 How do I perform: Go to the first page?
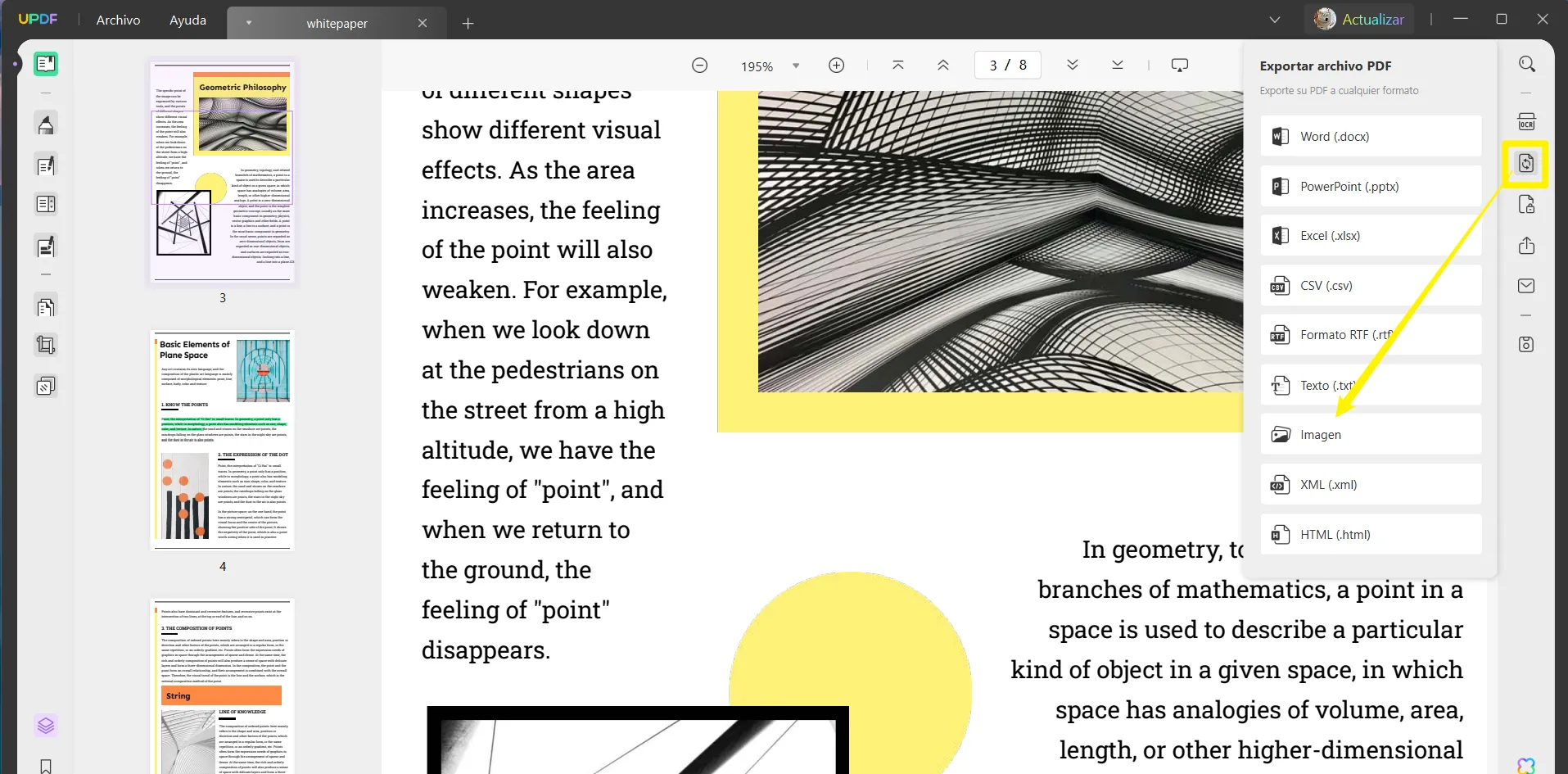pyautogui.click(x=898, y=66)
